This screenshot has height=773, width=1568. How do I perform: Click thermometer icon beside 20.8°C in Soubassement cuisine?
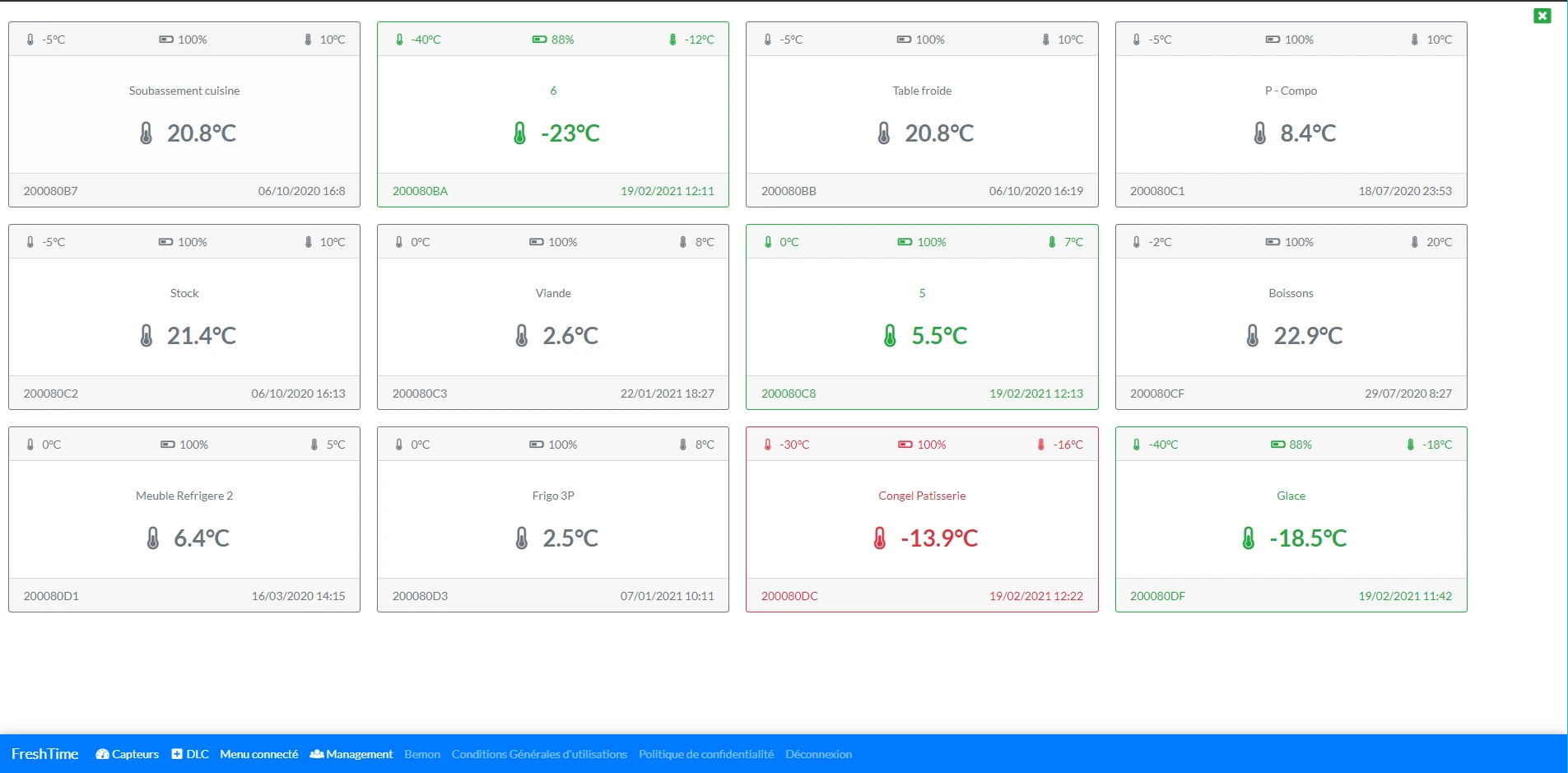click(146, 133)
